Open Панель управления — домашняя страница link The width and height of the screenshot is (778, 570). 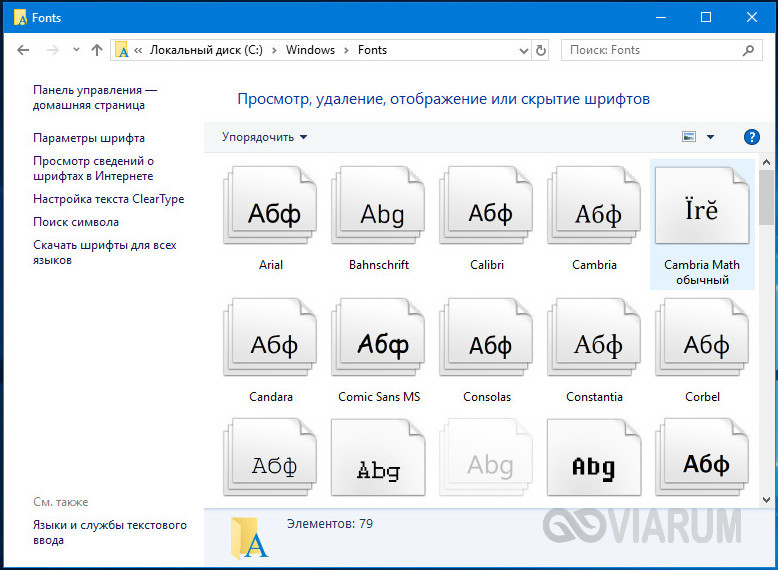(x=95, y=98)
